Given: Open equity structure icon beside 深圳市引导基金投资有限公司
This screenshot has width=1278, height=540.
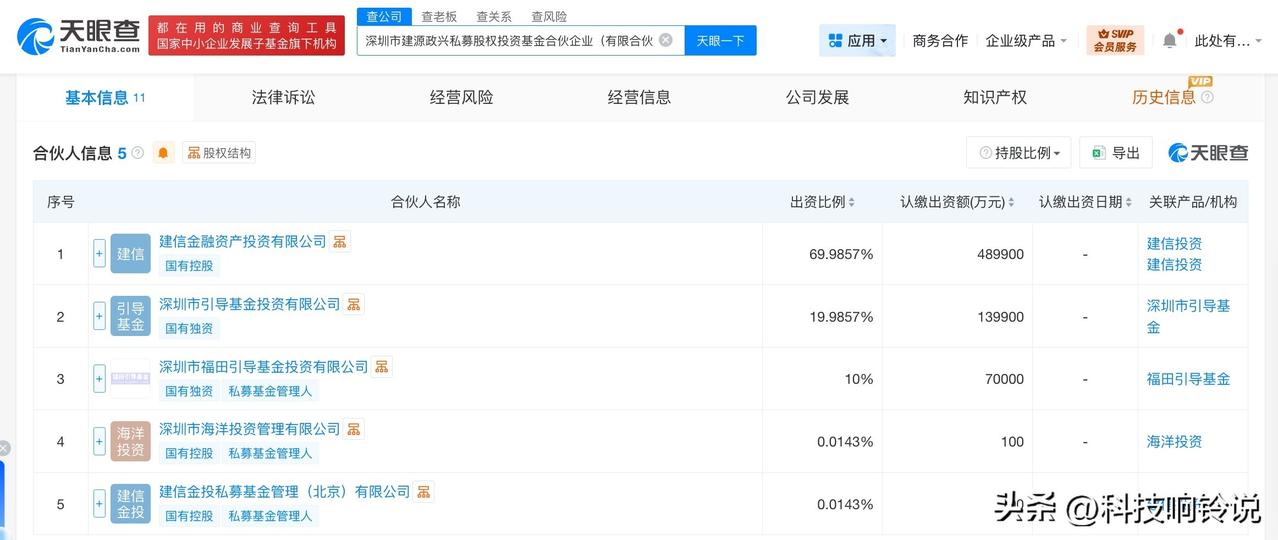Looking at the screenshot, I should pos(354,304).
